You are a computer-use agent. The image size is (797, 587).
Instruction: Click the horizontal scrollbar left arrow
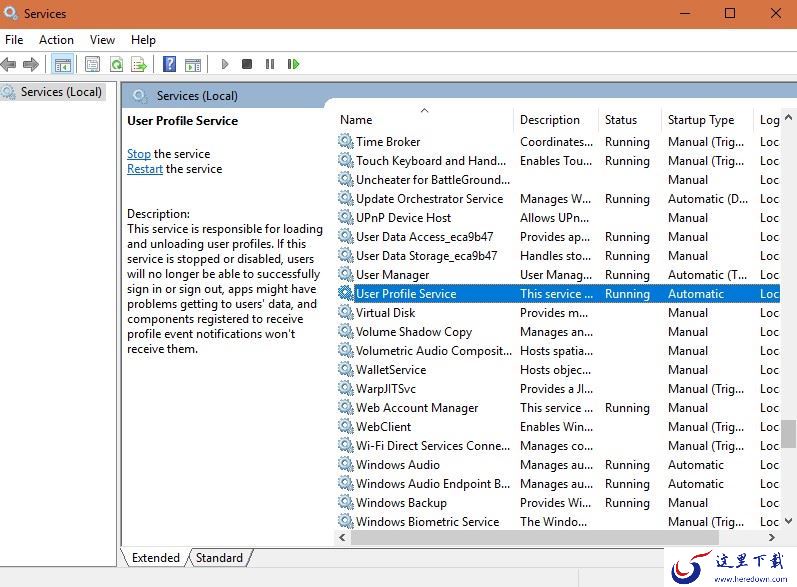pos(342,537)
